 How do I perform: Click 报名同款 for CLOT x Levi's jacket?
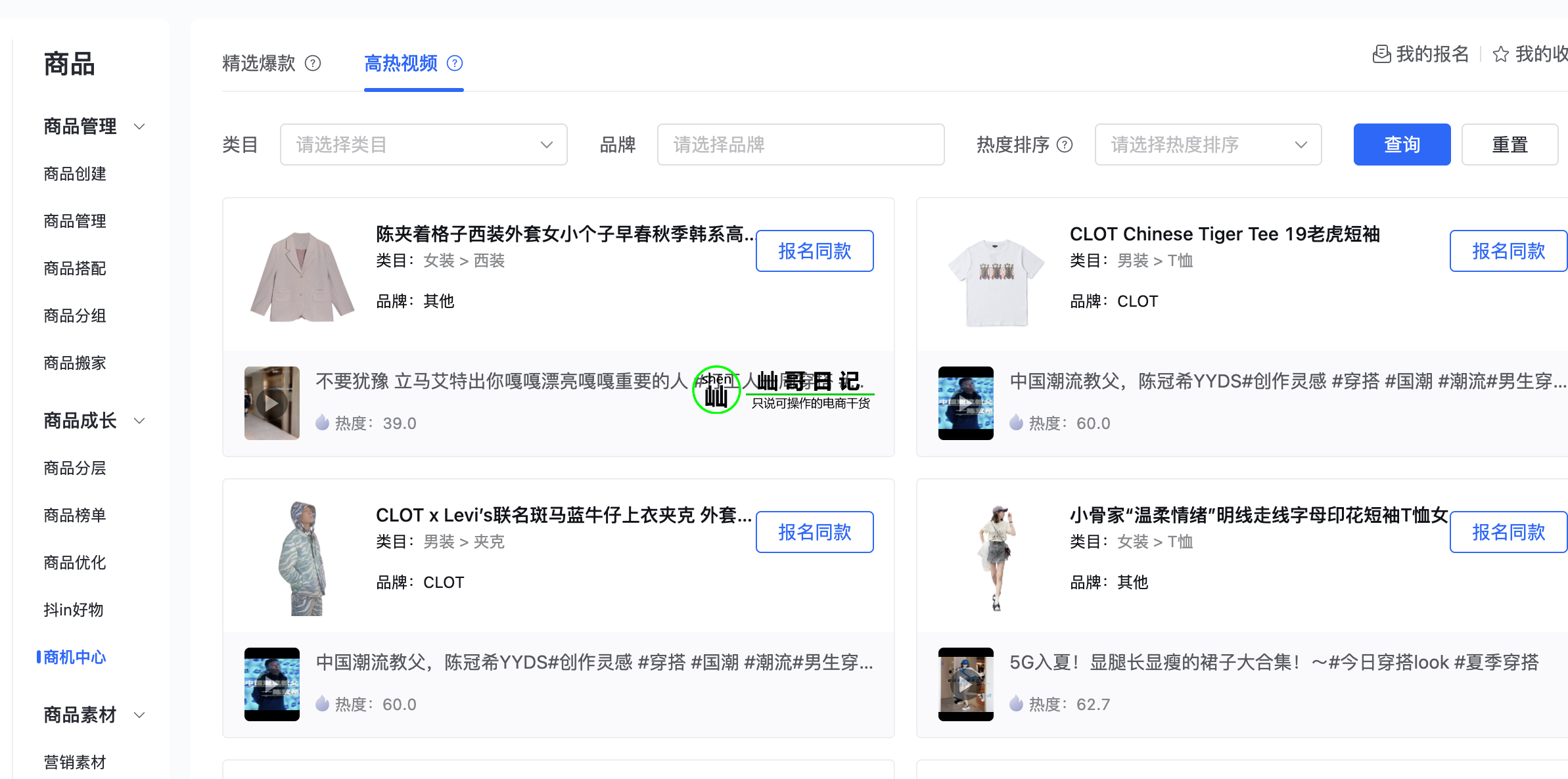tap(815, 532)
